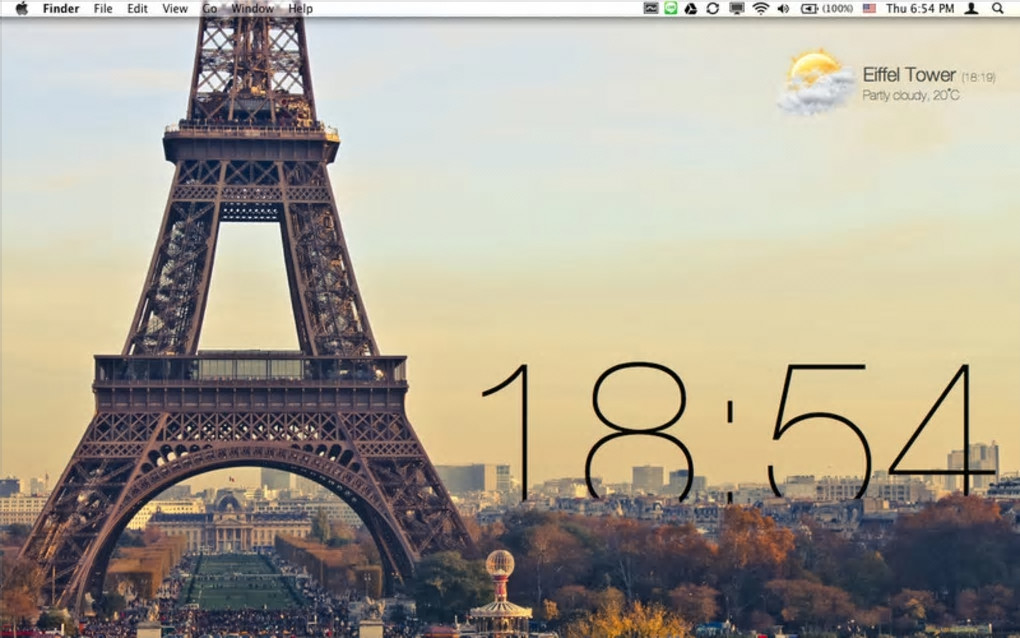Viewport: 1020px width, 638px height.
Task: Click the partly cloudy weather widget icon
Action: 817,83
